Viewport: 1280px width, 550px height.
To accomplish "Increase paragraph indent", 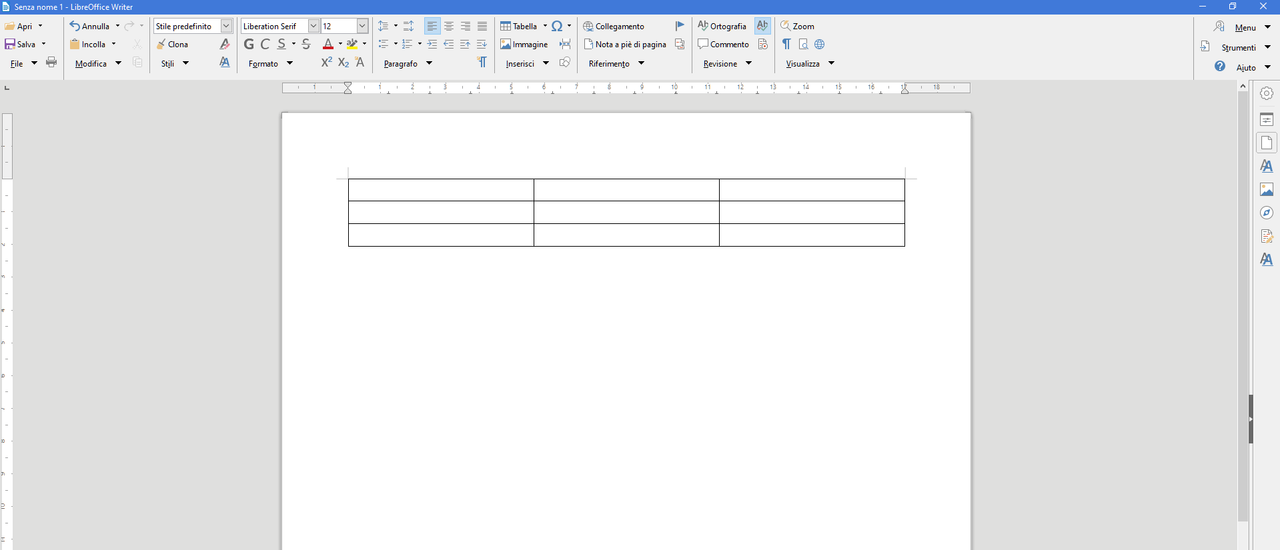I will 432,44.
